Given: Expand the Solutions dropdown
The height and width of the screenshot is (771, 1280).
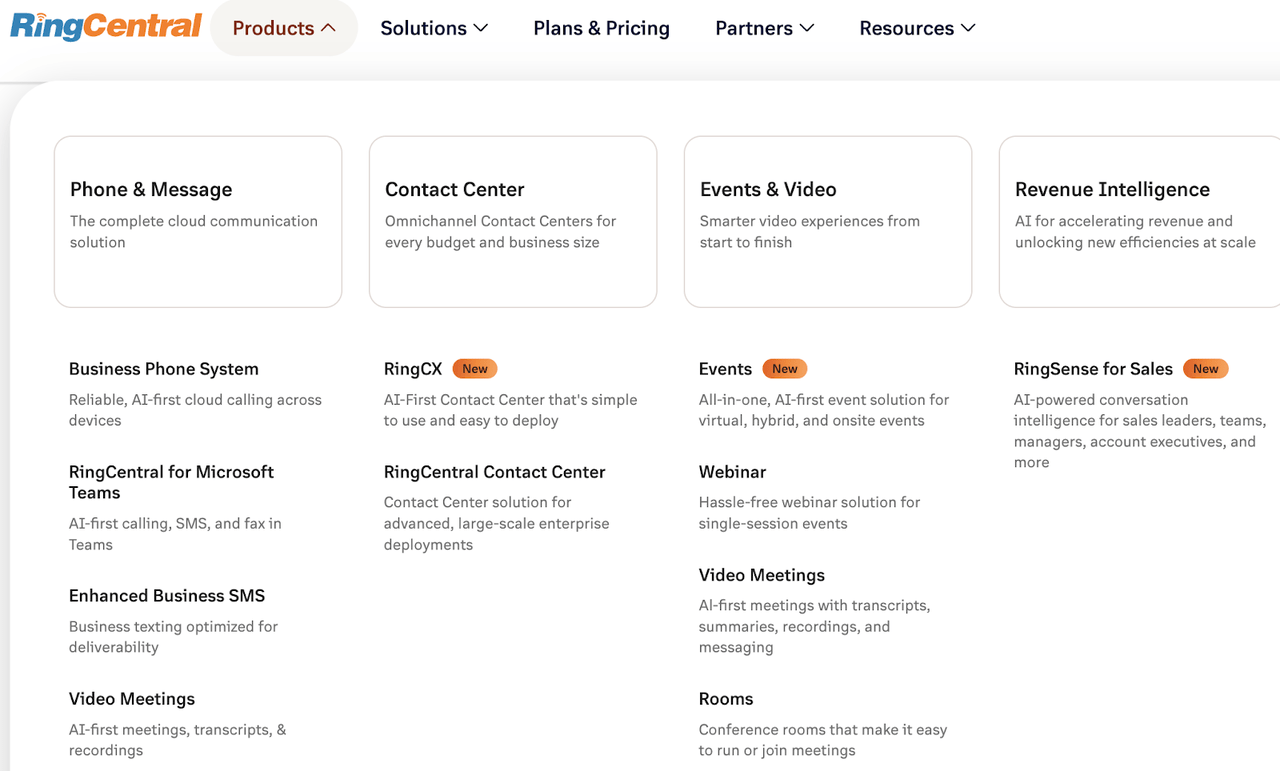Looking at the screenshot, I should pyautogui.click(x=434, y=28).
